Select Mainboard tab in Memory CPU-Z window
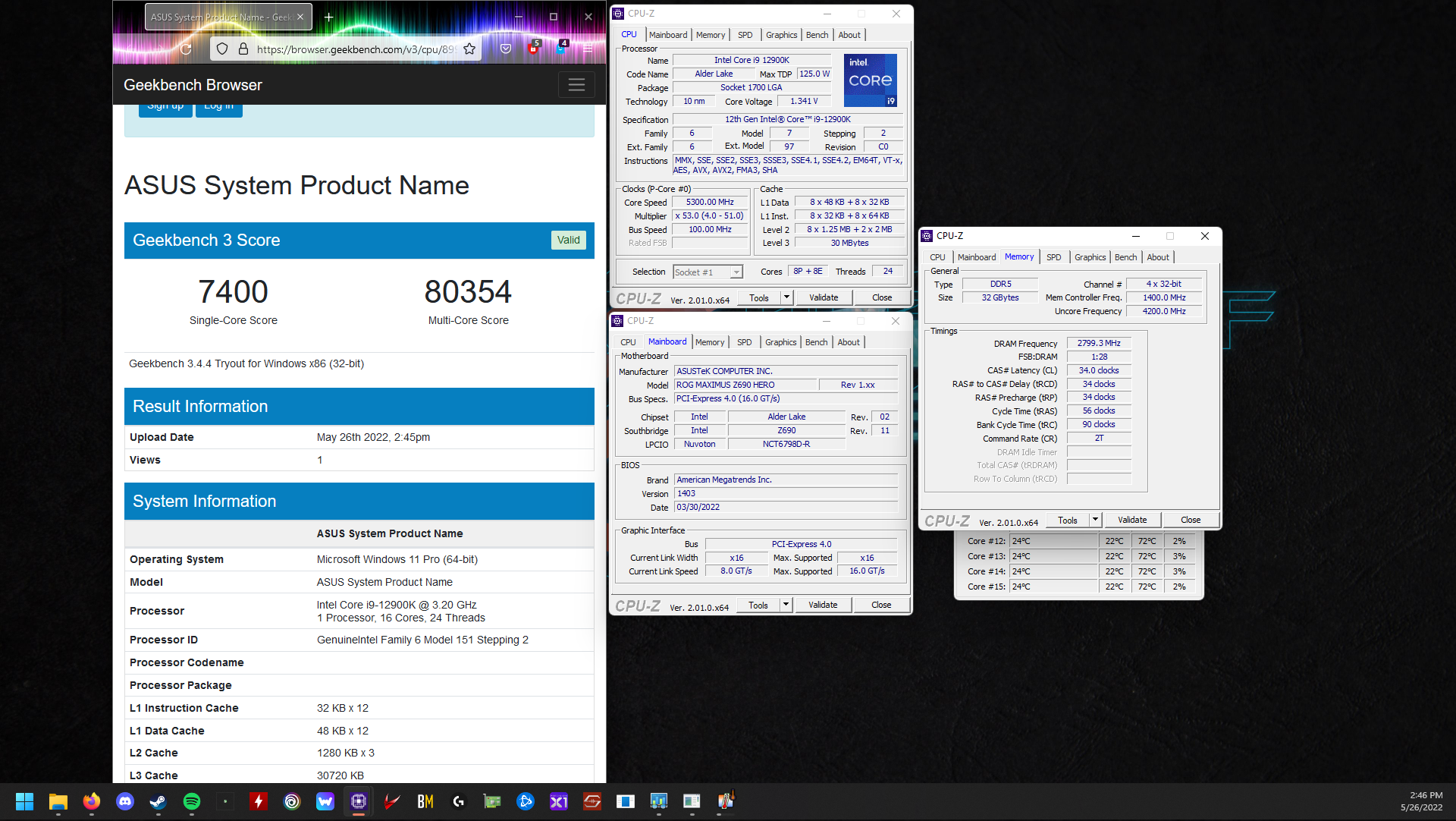Screen dimensions: 1456x821 point(977,257)
